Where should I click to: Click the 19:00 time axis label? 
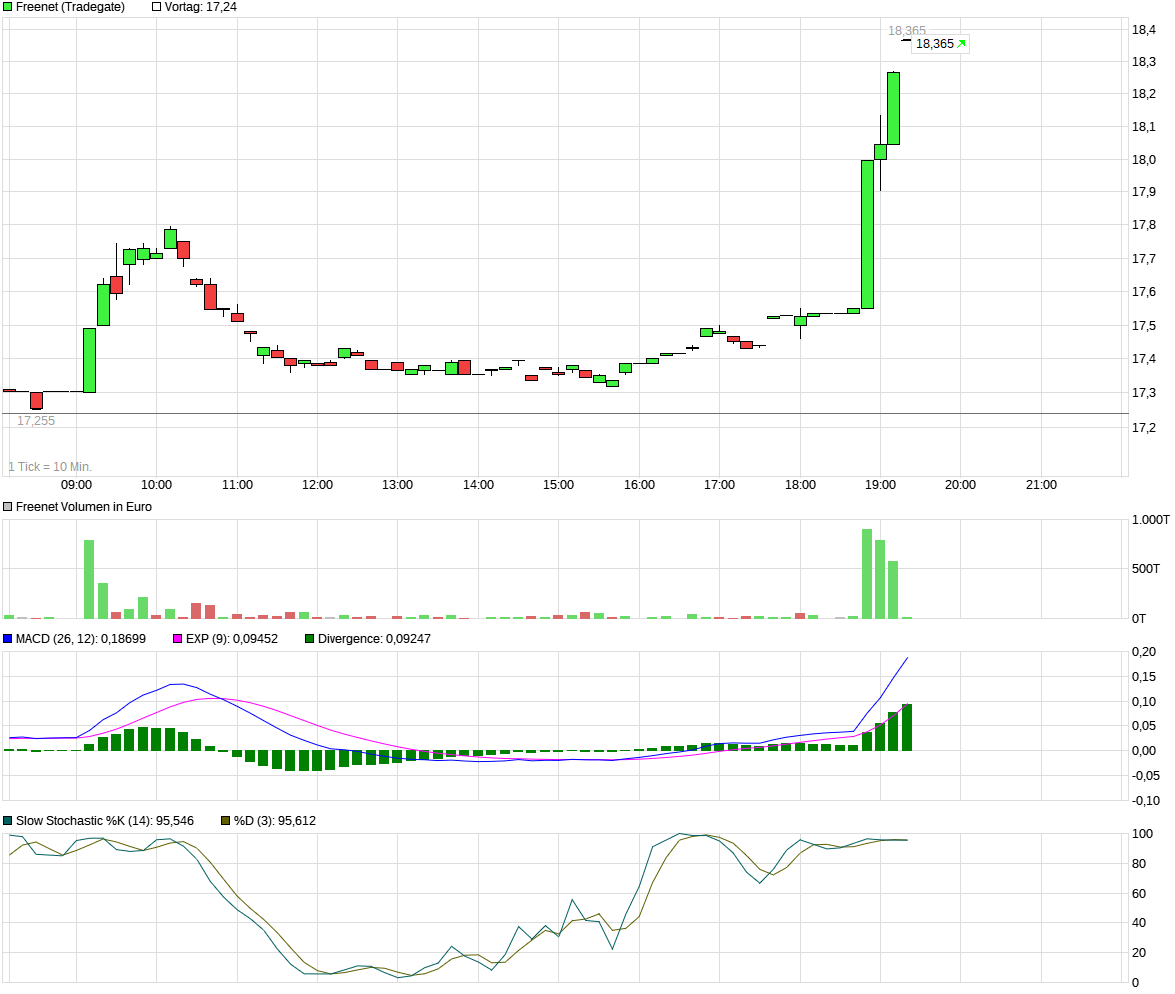pyautogui.click(x=881, y=485)
